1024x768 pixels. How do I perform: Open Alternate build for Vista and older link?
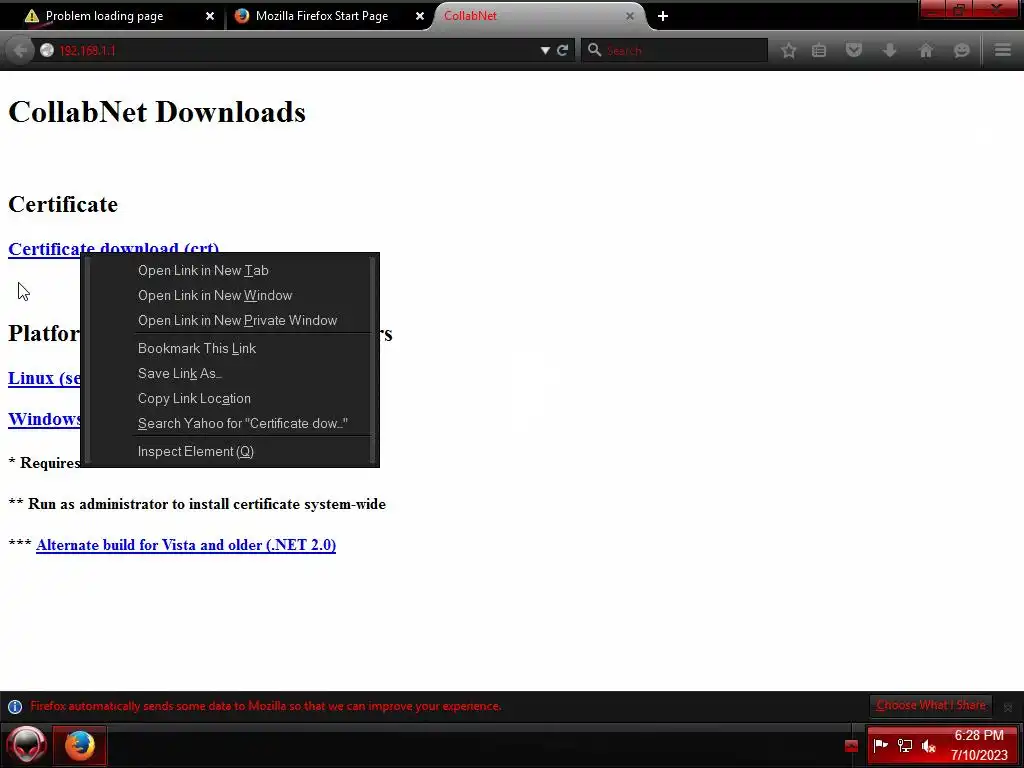[186, 545]
